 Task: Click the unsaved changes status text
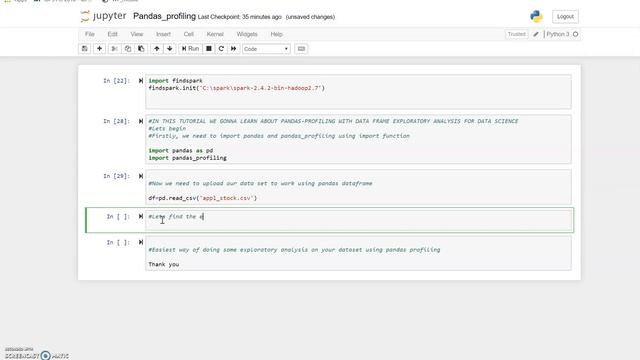click(310, 17)
